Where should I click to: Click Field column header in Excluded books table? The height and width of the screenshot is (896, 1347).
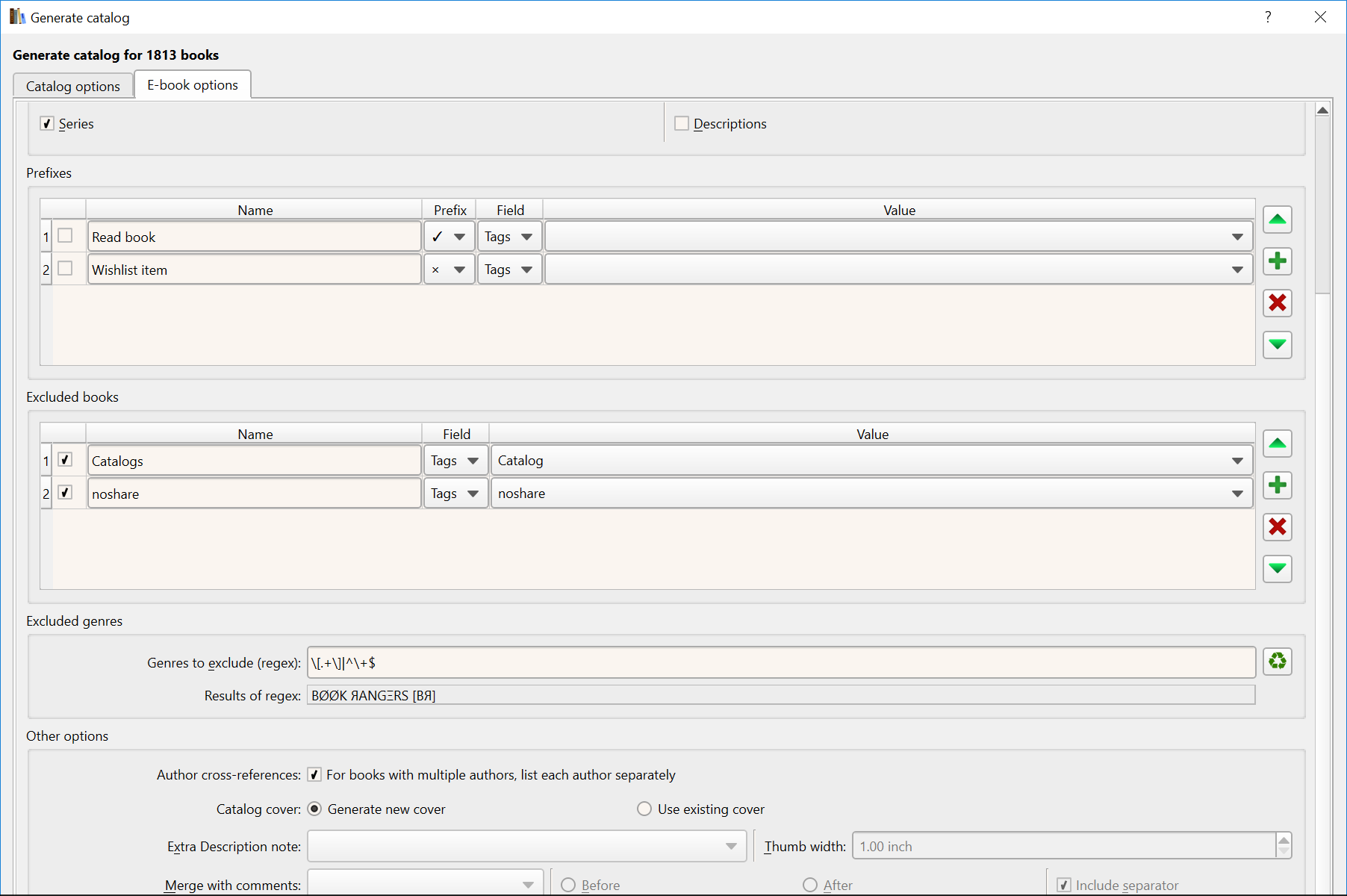[456, 434]
